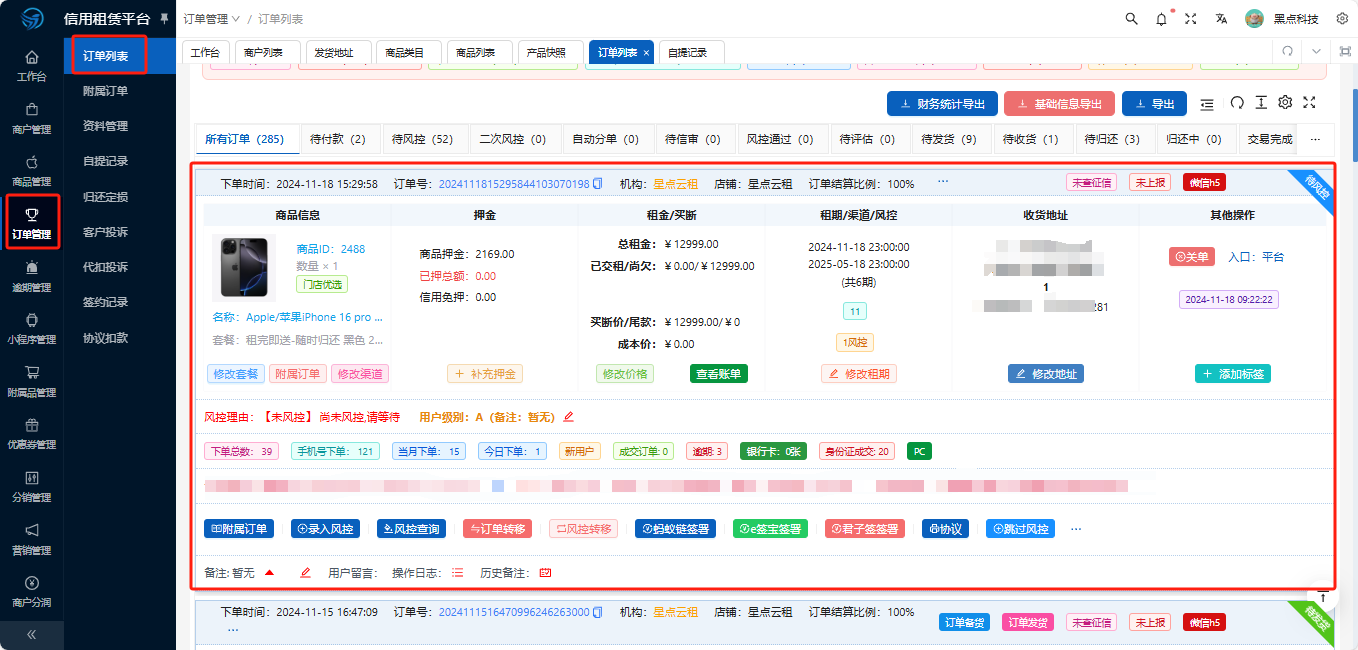Maximize content using the tab bar frame icon
Screen dimensions: 1358x650
coord(1345,52)
